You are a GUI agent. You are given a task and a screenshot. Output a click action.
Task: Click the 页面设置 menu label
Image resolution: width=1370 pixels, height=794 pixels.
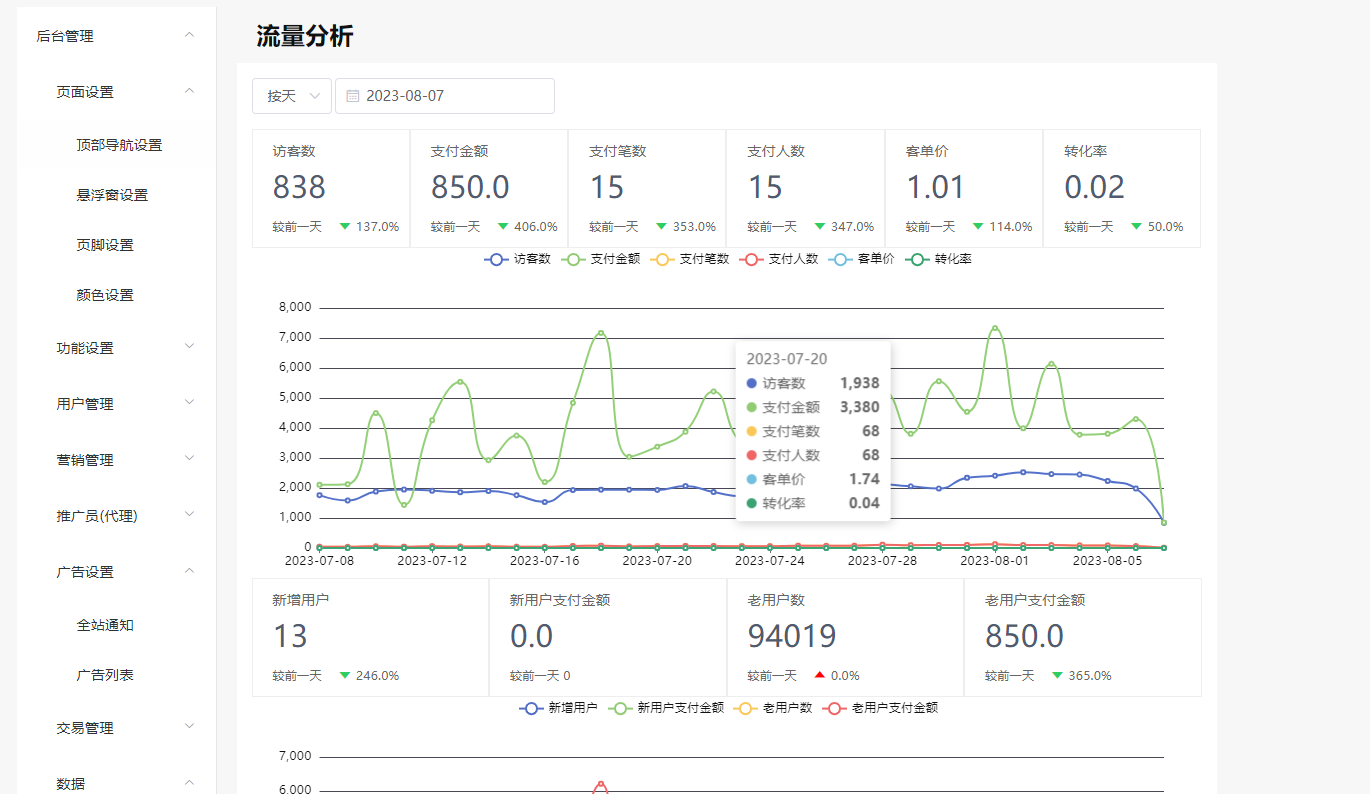click(x=85, y=92)
